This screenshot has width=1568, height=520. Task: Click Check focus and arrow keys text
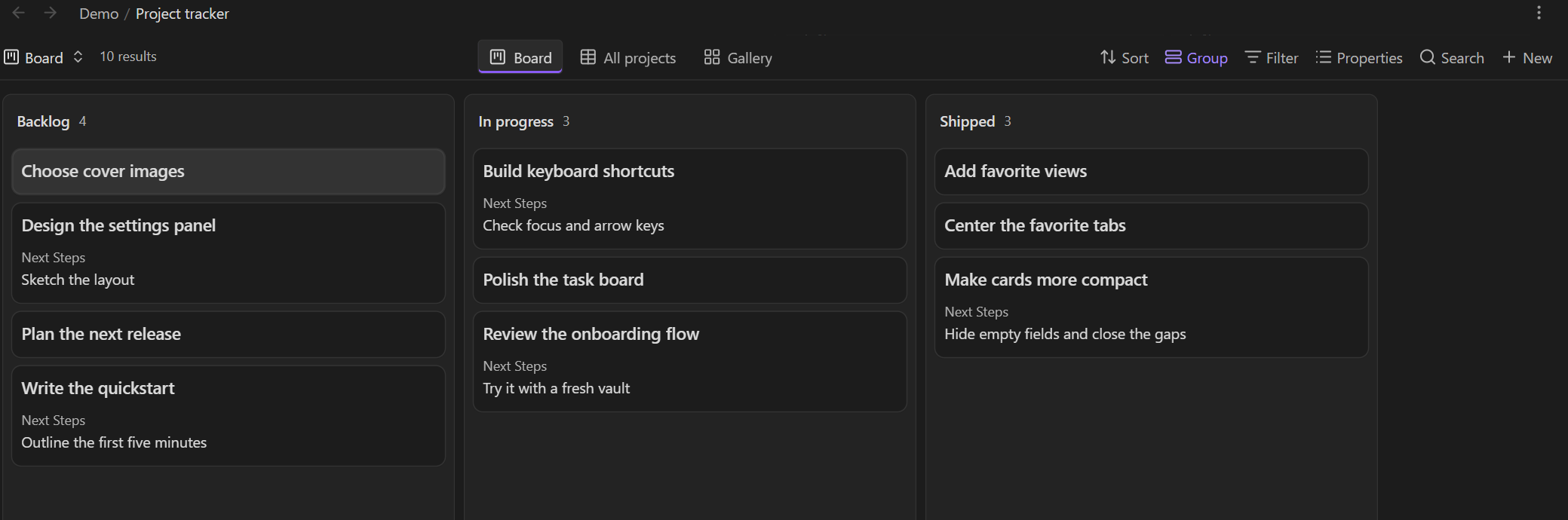coord(573,225)
